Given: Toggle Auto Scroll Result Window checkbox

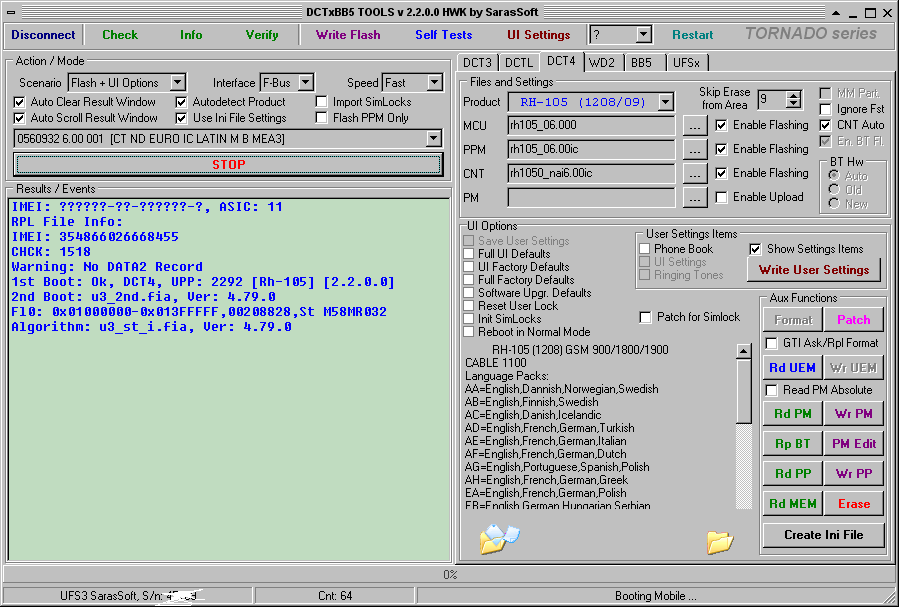Looking at the screenshot, I should coord(19,118).
